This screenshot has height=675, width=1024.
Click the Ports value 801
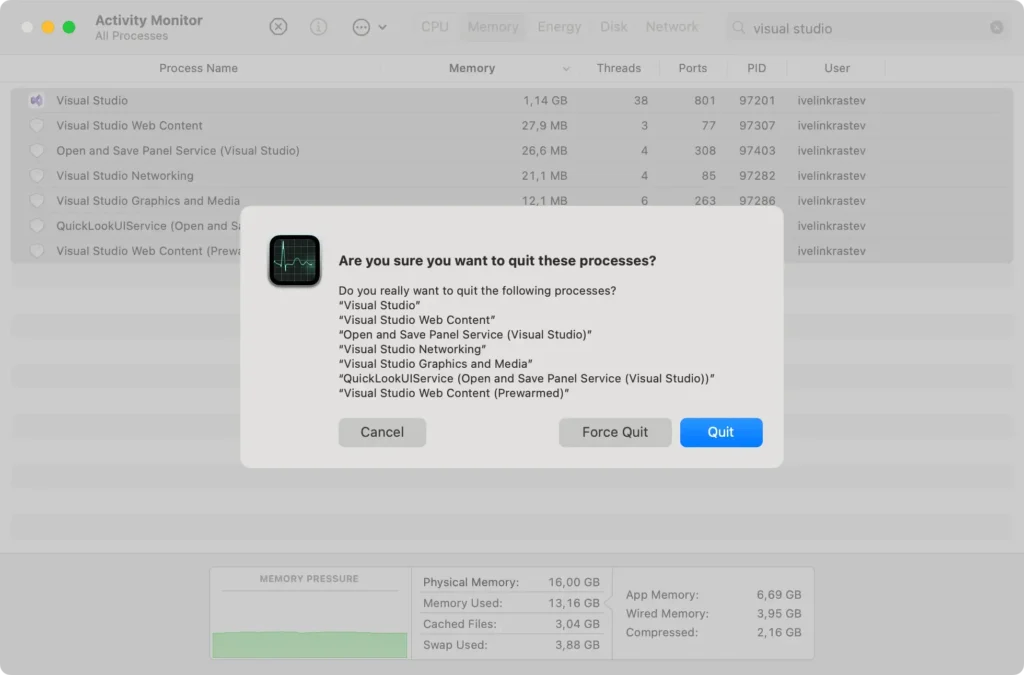point(705,101)
